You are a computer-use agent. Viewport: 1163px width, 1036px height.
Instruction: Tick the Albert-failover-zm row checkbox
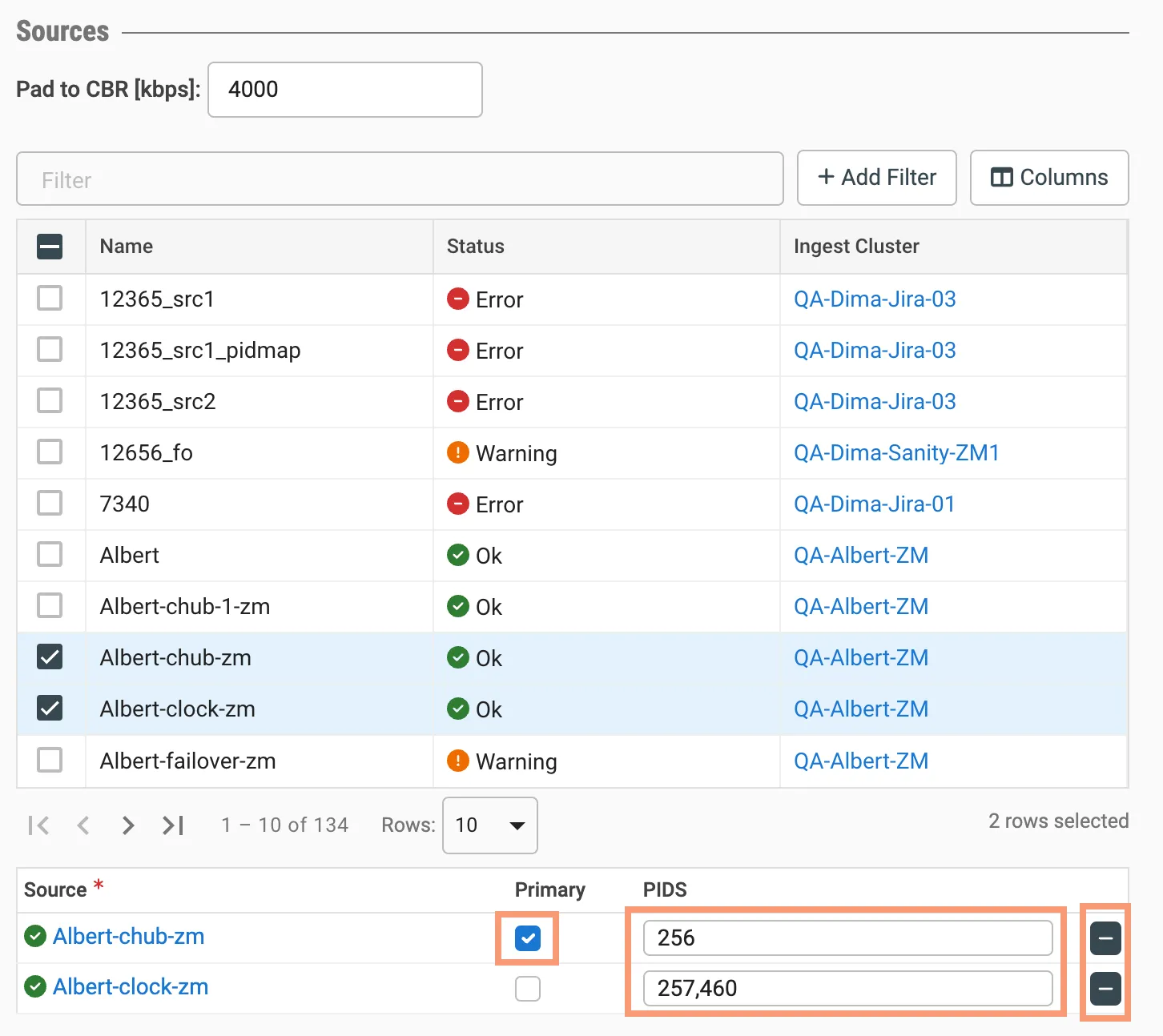coord(50,760)
